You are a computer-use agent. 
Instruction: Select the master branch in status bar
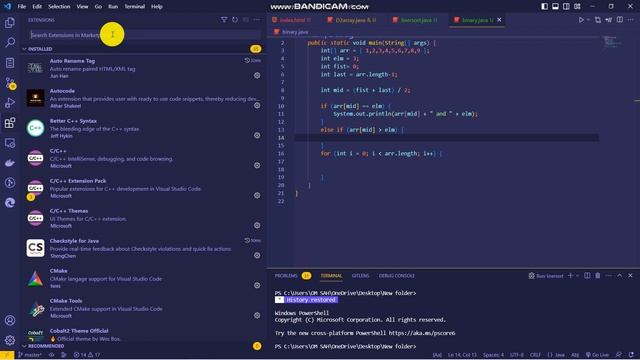[29, 355]
